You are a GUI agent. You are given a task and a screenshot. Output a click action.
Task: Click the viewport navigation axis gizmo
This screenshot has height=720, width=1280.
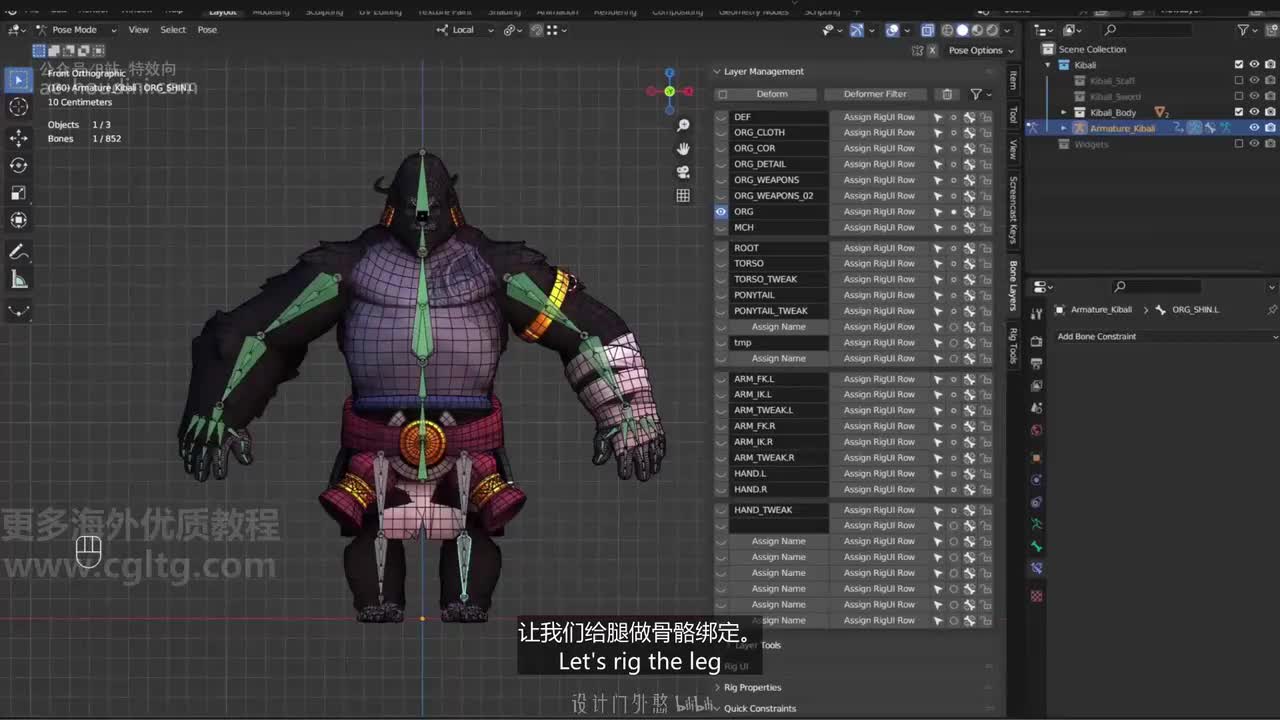(x=670, y=91)
